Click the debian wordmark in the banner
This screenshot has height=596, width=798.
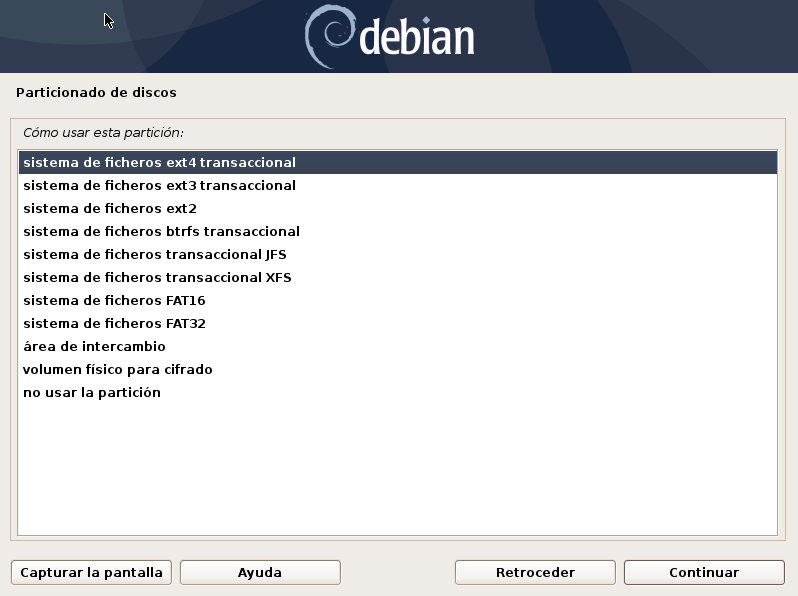point(416,38)
